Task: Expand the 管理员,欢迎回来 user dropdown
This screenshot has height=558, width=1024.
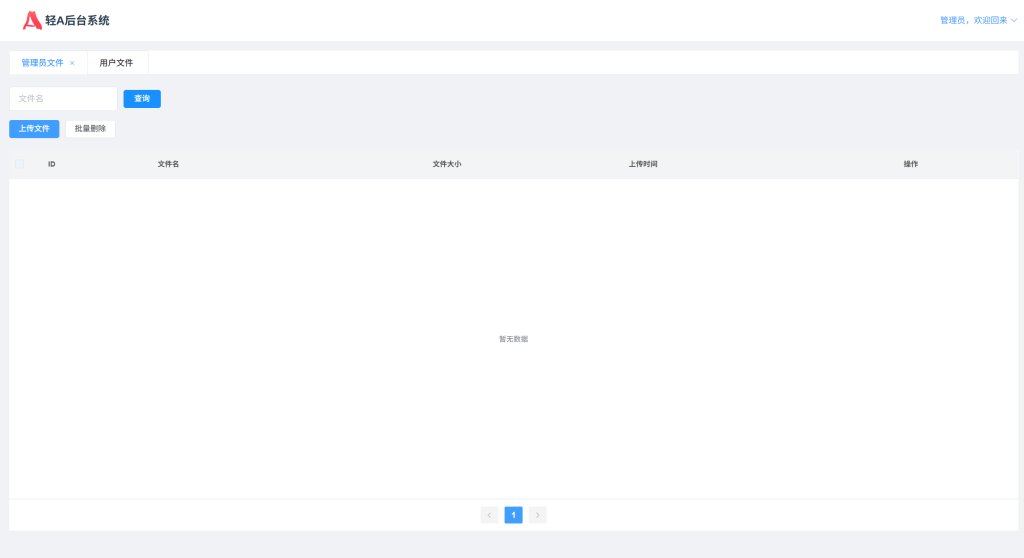Action: (x=978, y=20)
